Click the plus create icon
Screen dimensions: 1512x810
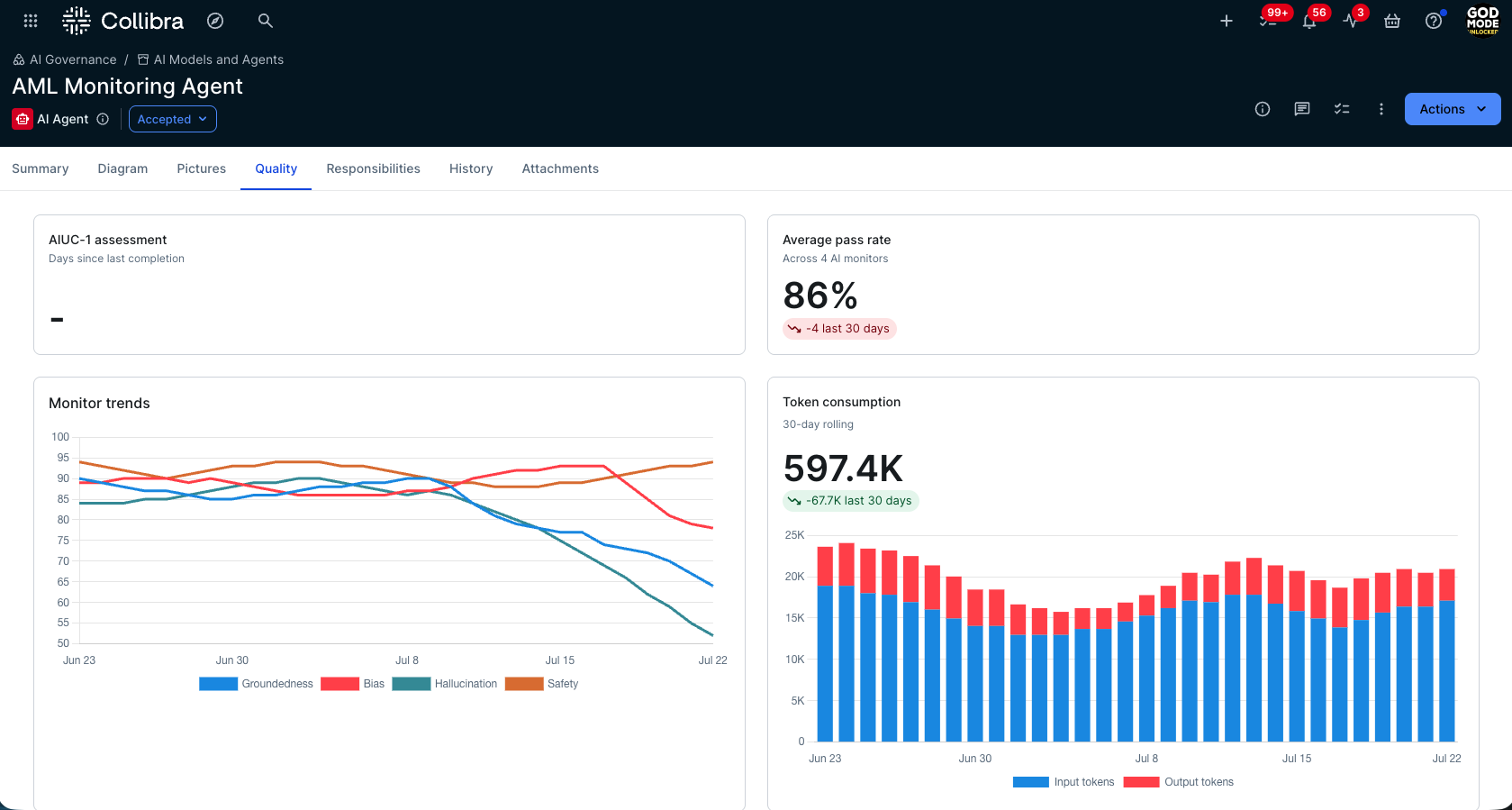pyautogui.click(x=1227, y=21)
